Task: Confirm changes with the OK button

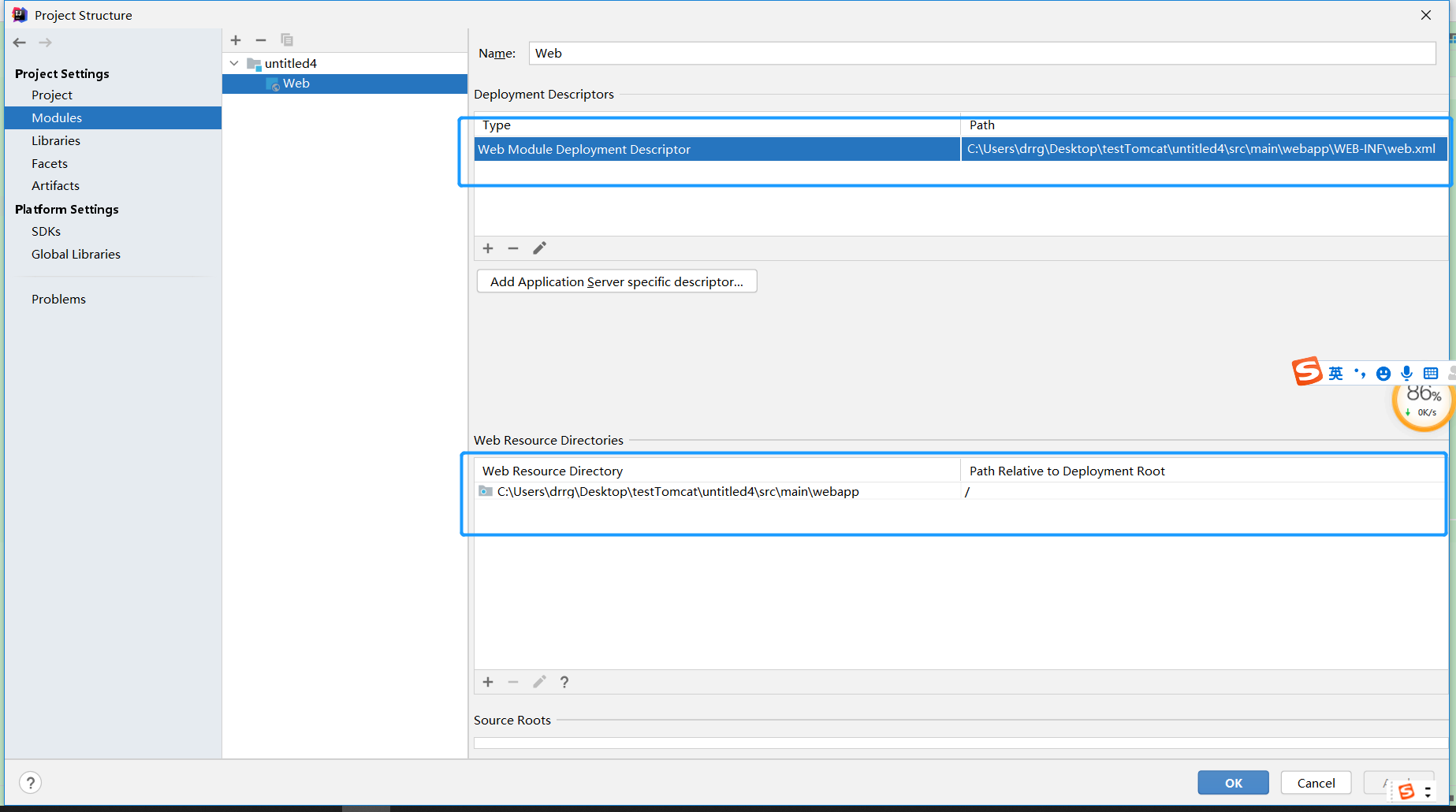Action: 1233,782
